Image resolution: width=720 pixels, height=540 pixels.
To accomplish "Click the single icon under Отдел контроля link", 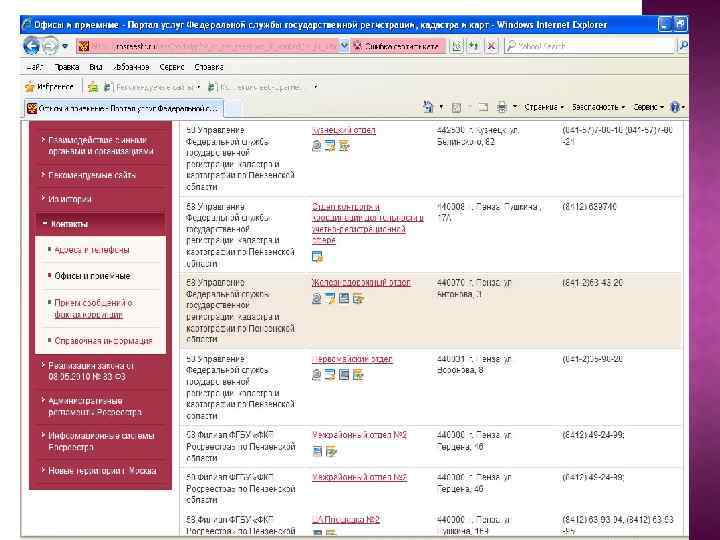I will tap(317, 257).
